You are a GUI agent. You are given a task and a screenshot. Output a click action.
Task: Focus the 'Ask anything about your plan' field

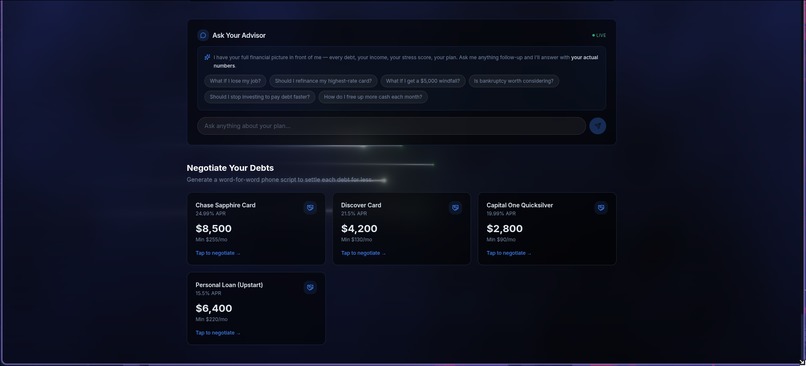coord(391,126)
